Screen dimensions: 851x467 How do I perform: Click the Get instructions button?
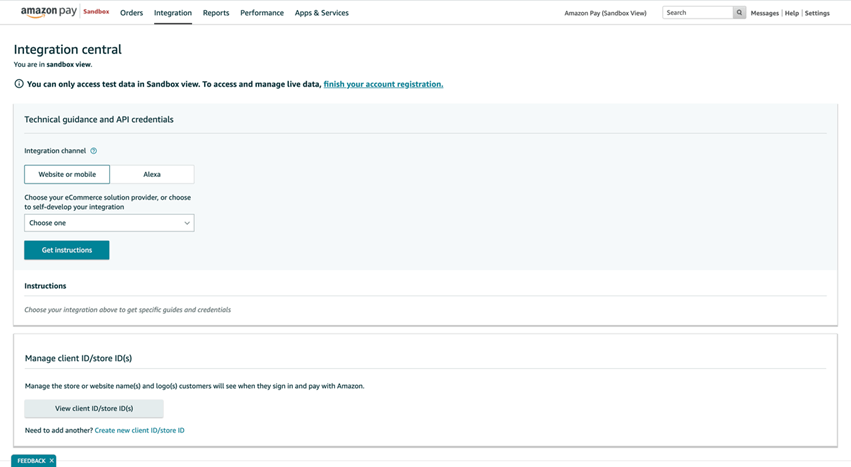(x=67, y=250)
